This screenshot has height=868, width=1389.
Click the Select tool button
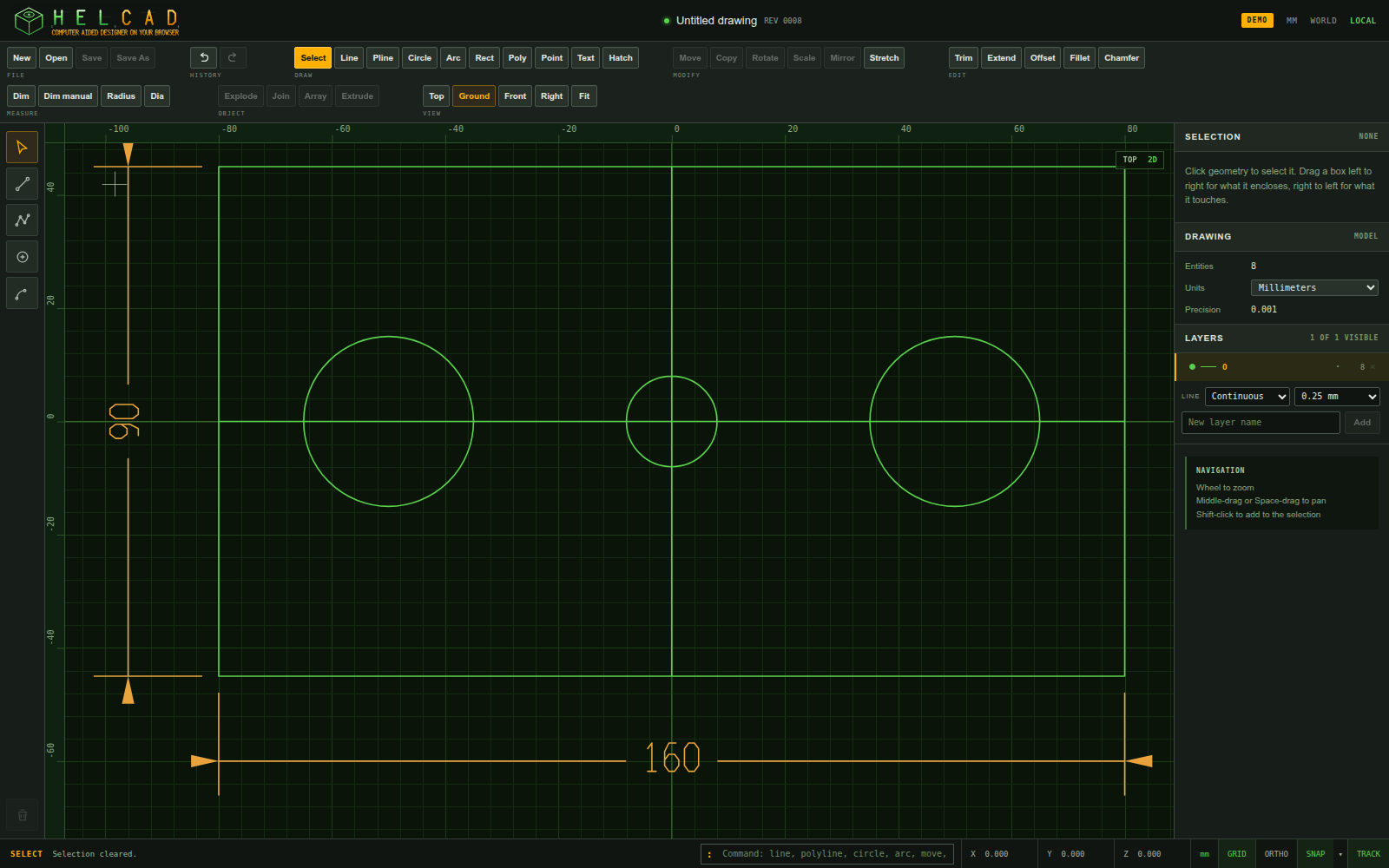[x=313, y=58]
